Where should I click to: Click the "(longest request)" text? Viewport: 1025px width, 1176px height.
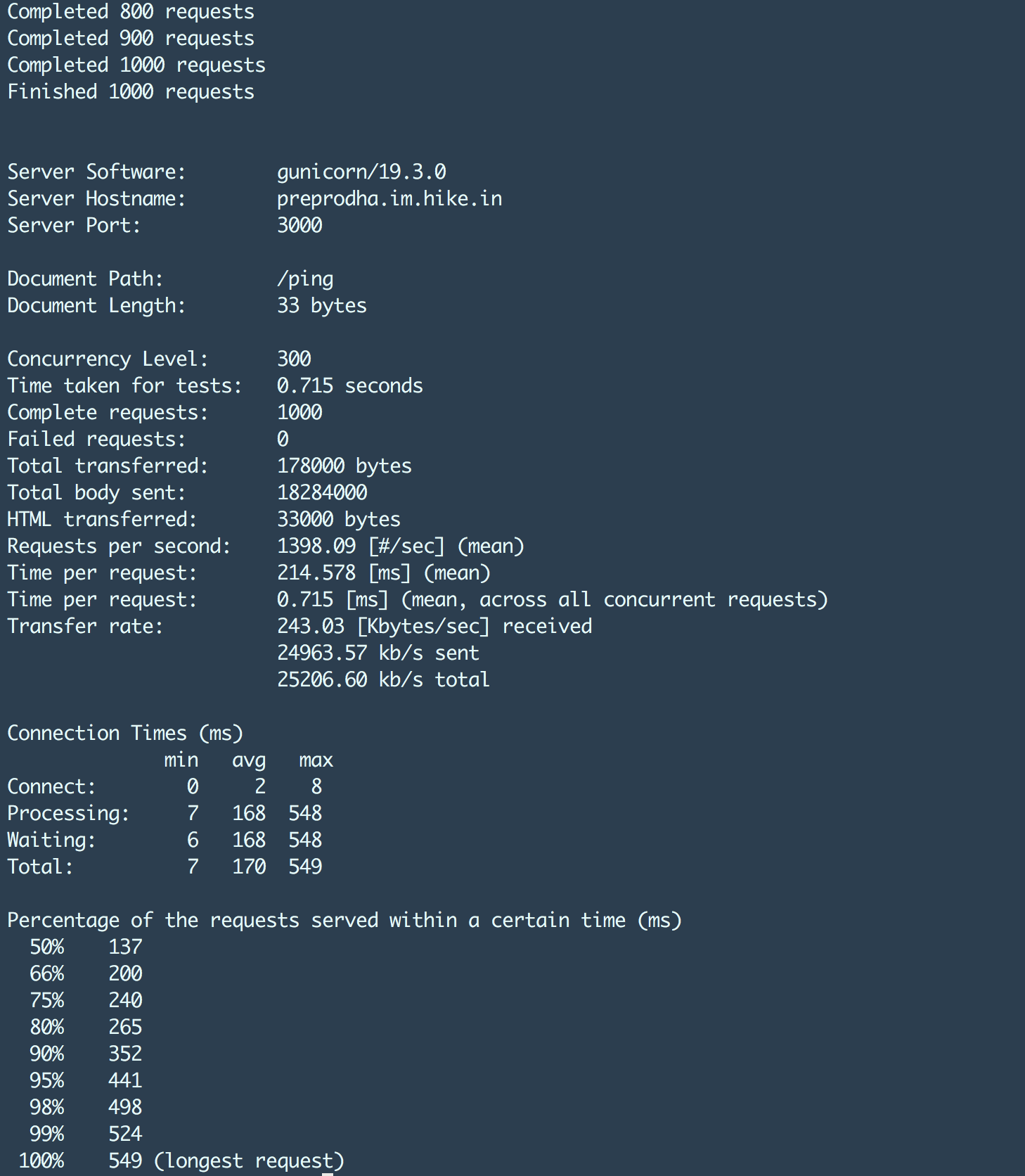pos(249,1161)
